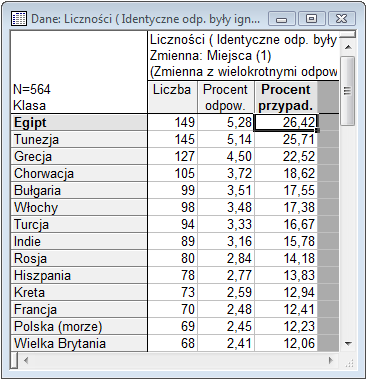Click the horizontal scrollbar right arrow
Viewport: 367px width, 380px height.
pos(331,360)
